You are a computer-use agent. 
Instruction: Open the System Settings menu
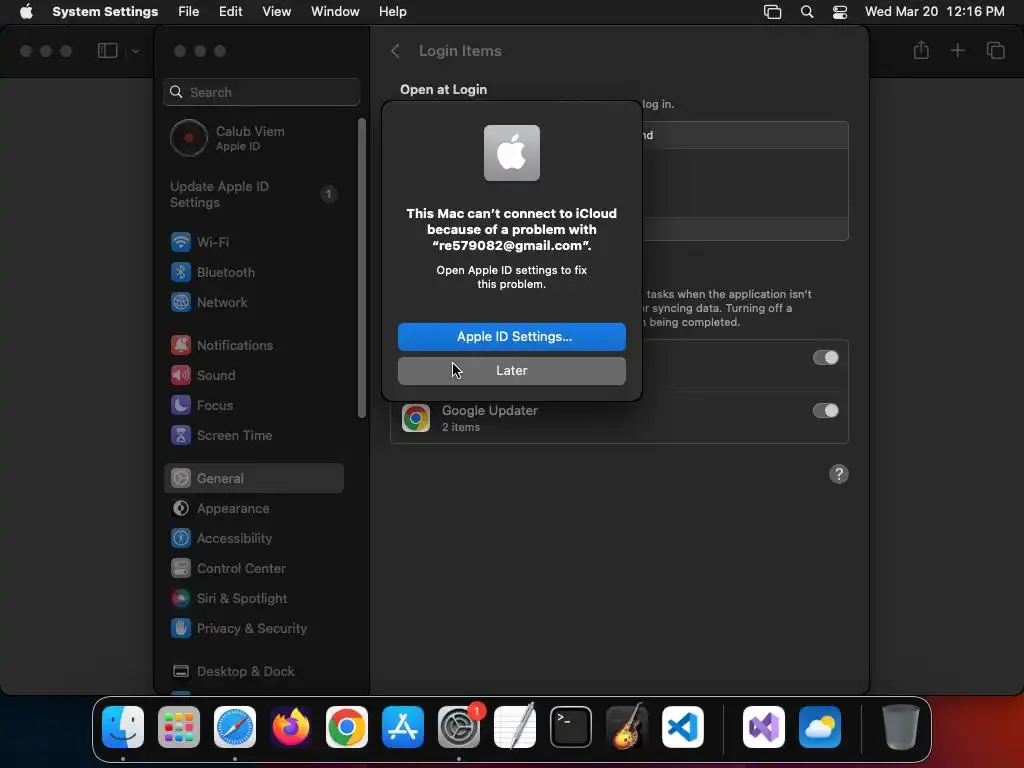[x=105, y=12]
